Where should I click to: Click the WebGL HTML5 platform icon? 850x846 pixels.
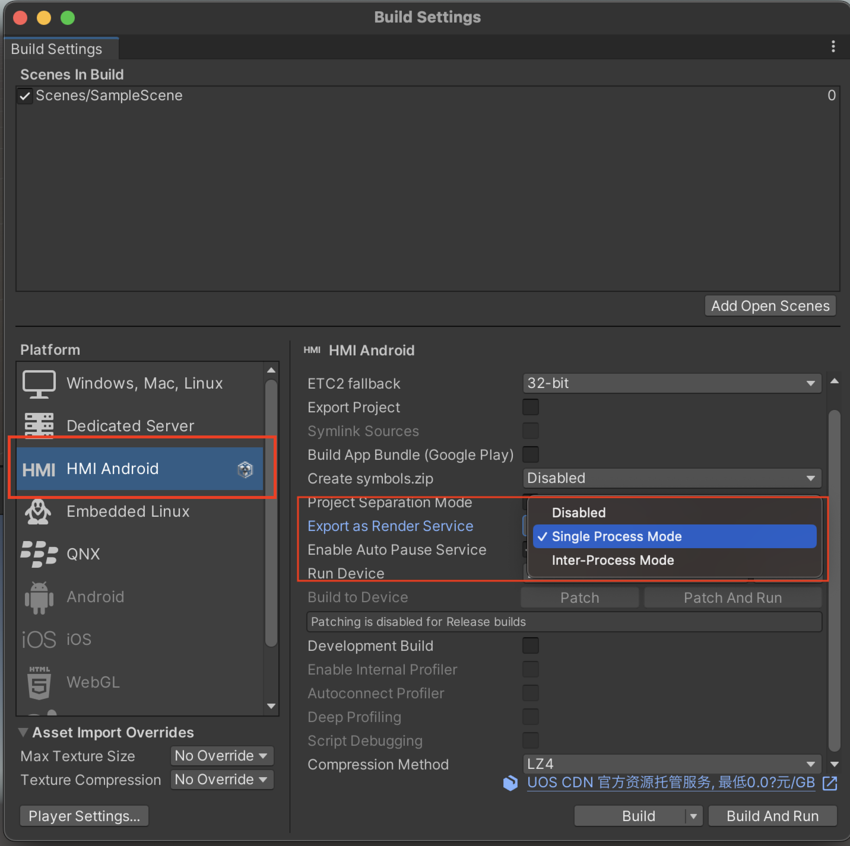[39, 682]
